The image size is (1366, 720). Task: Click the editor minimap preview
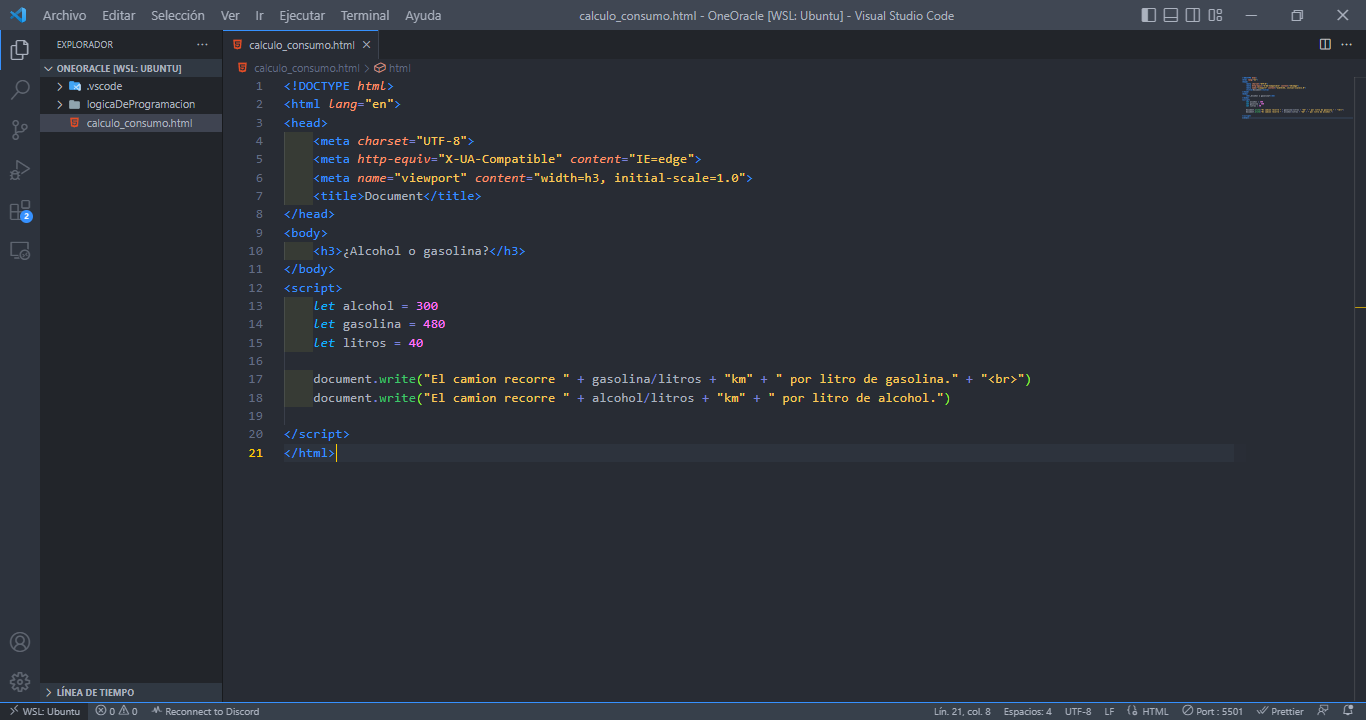point(1298,97)
